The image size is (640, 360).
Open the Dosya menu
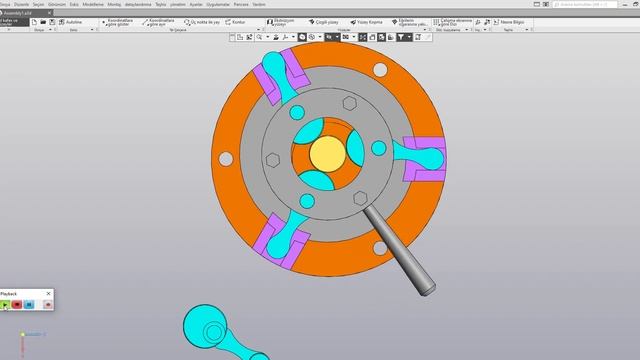click(5, 4)
